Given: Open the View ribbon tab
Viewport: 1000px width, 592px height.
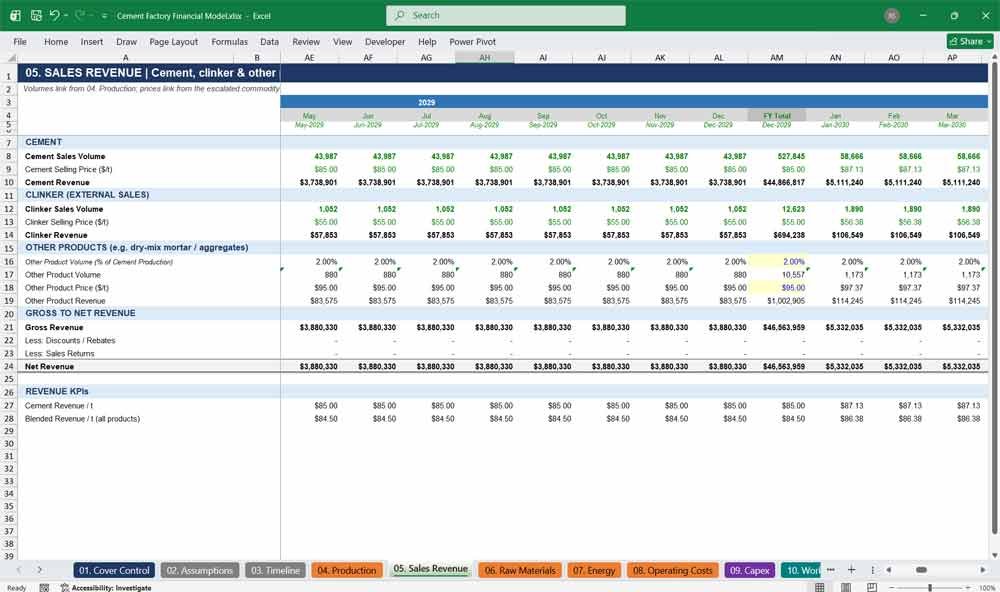Looking at the screenshot, I should 342,41.
